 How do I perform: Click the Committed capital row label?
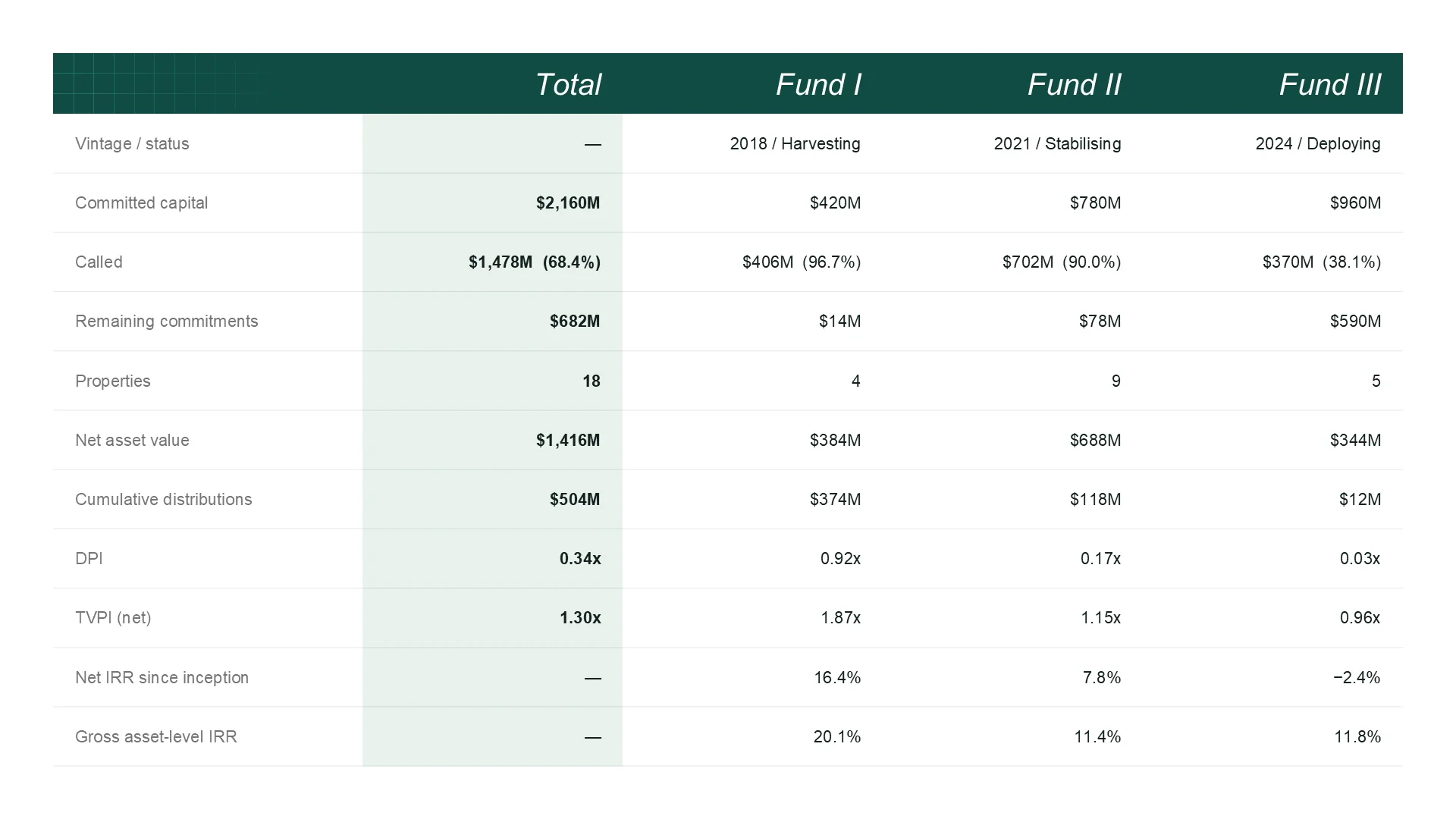141,203
